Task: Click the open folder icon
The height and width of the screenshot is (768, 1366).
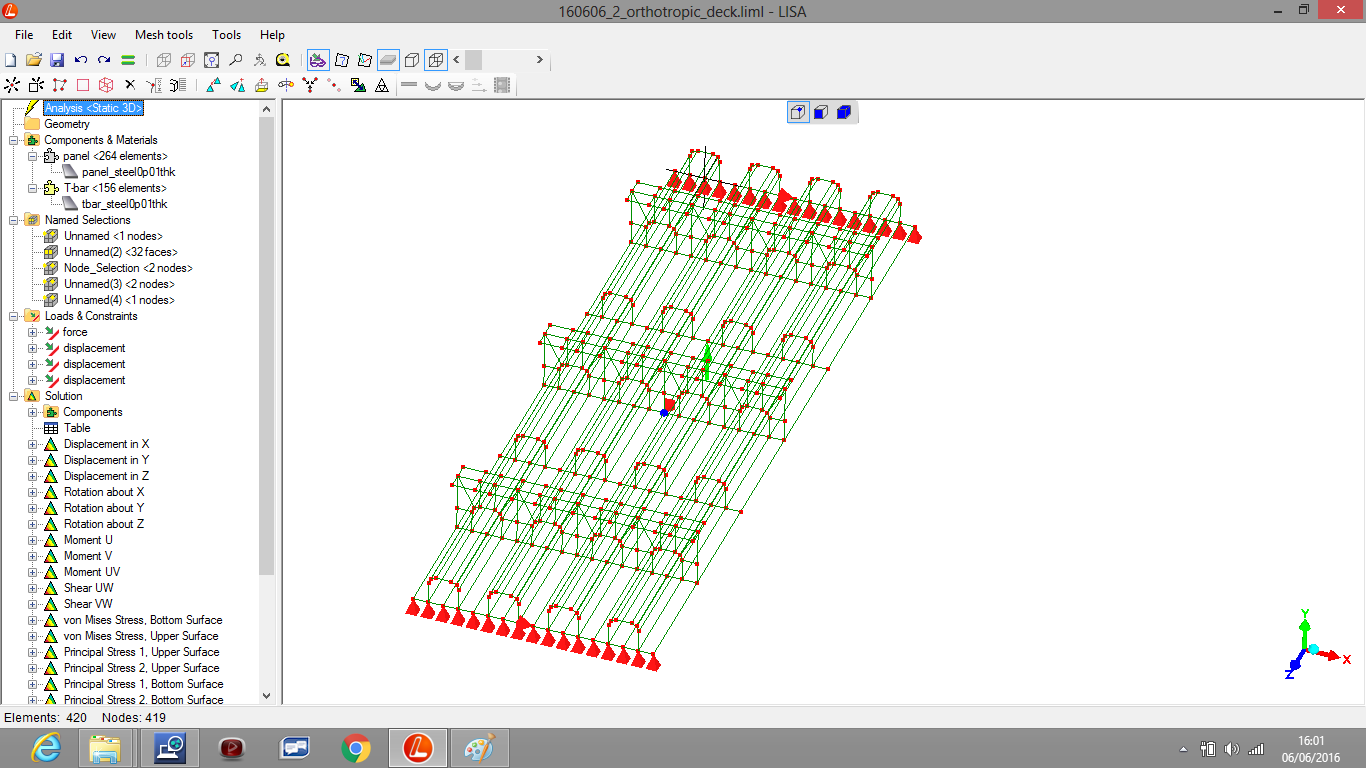Action: [34, 60]
